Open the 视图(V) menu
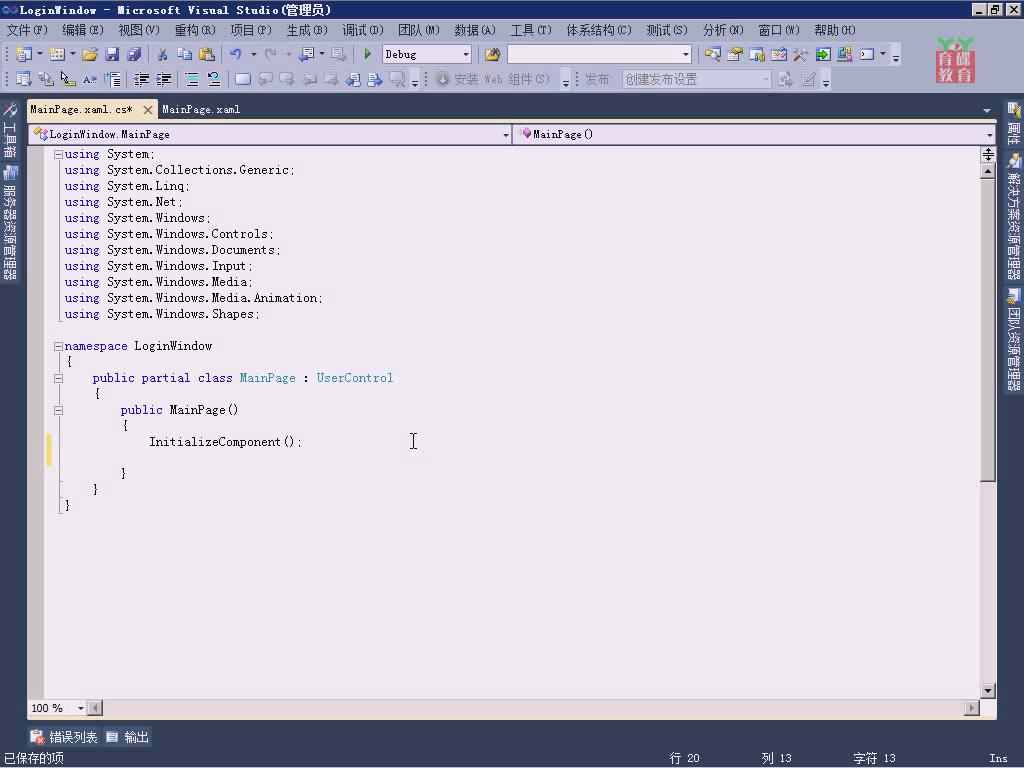The width and height of the screenshot is (1024, 768). click(x=138, y=30)
